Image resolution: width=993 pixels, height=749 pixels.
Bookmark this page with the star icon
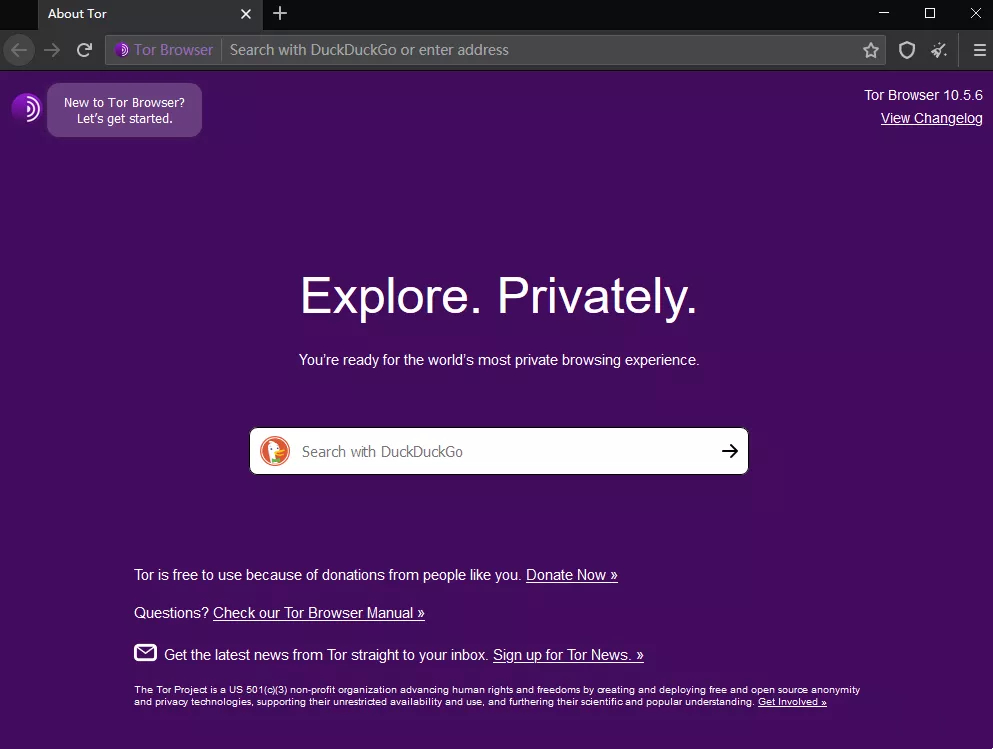point(871,50)
